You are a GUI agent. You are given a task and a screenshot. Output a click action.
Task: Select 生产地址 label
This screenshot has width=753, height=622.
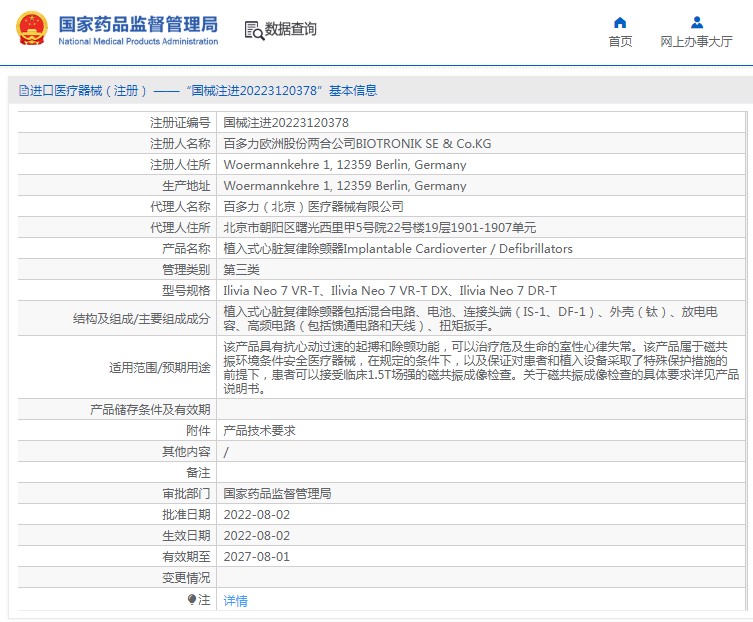[186, 186]
